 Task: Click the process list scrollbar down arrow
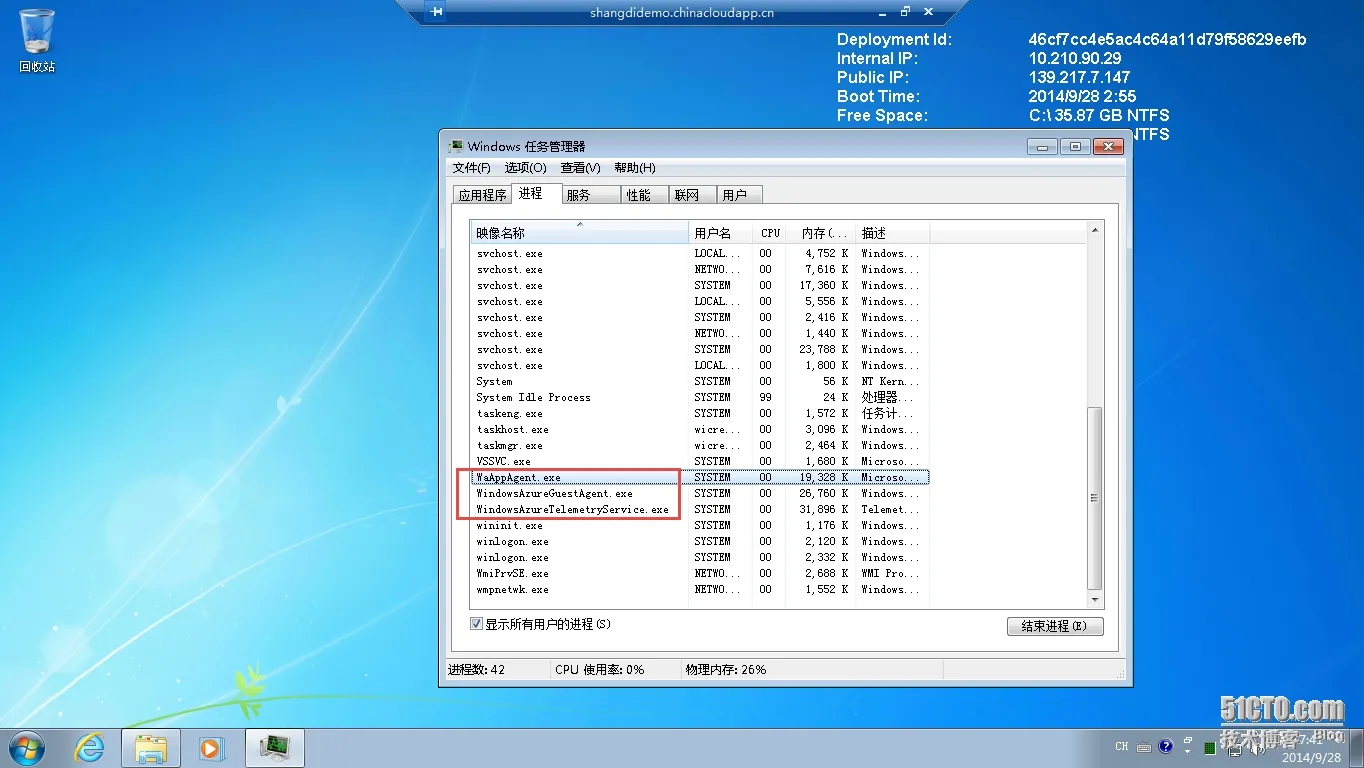(1095, 599)
